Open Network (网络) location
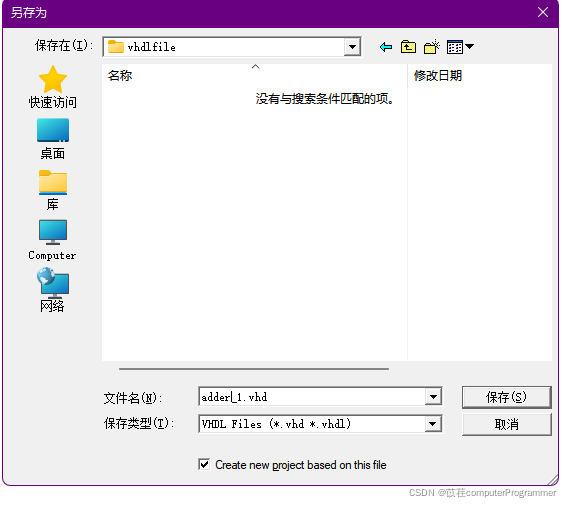Image resolution: width=572 pixels, height=507 pixels. point(53,290)
